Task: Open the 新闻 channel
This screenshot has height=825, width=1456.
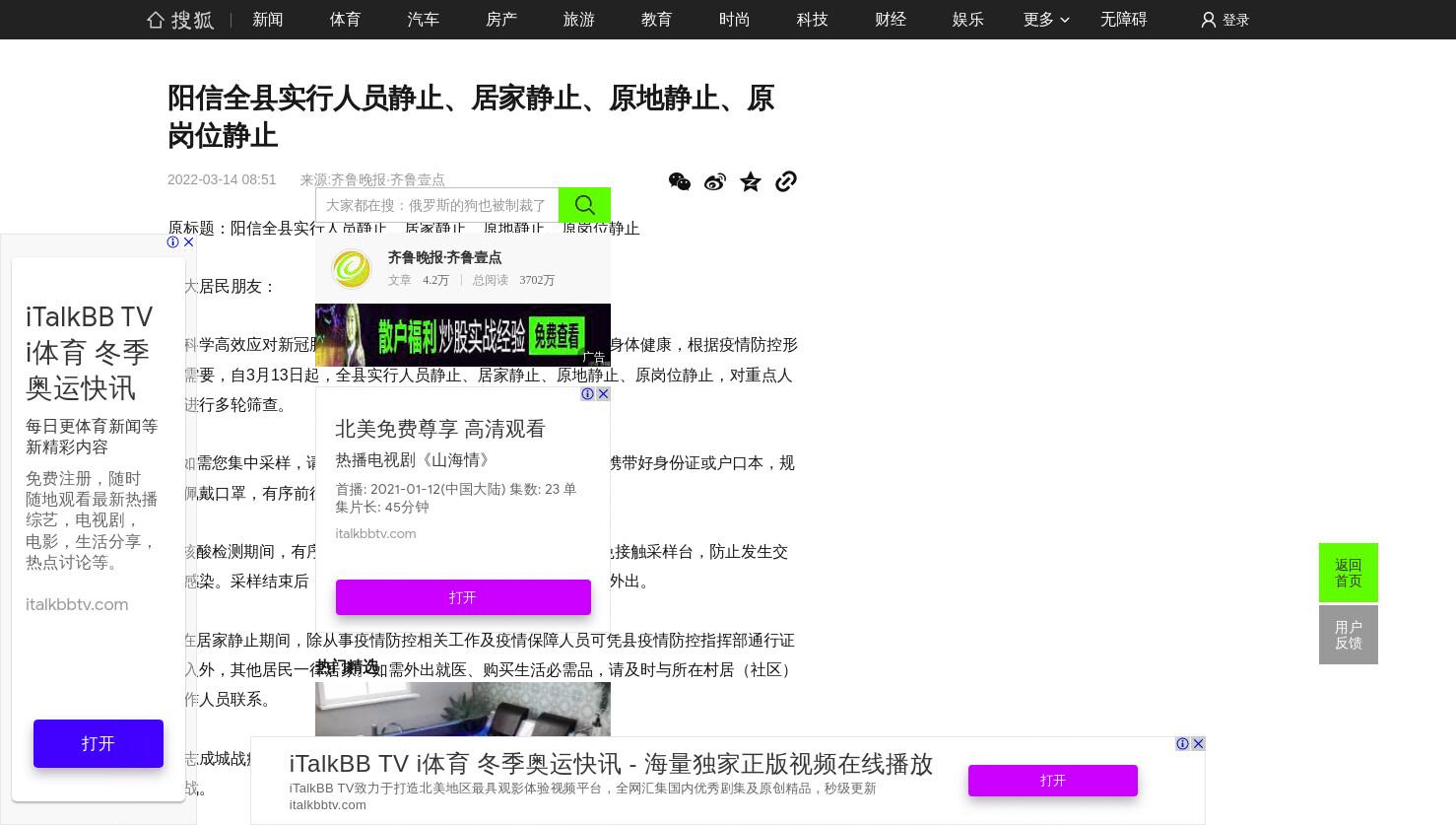Action: pyautogui.click(x=268, y=20)
